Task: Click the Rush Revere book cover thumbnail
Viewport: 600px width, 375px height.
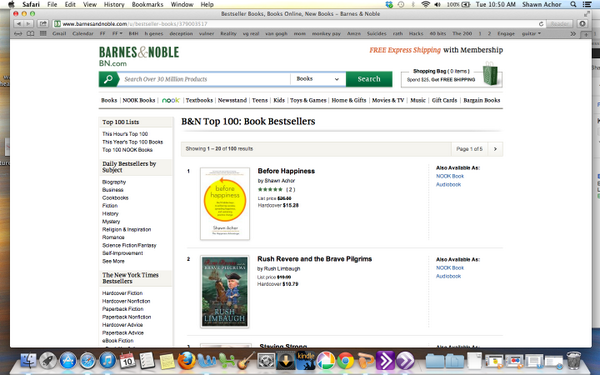Action: (x=225, y=292)
